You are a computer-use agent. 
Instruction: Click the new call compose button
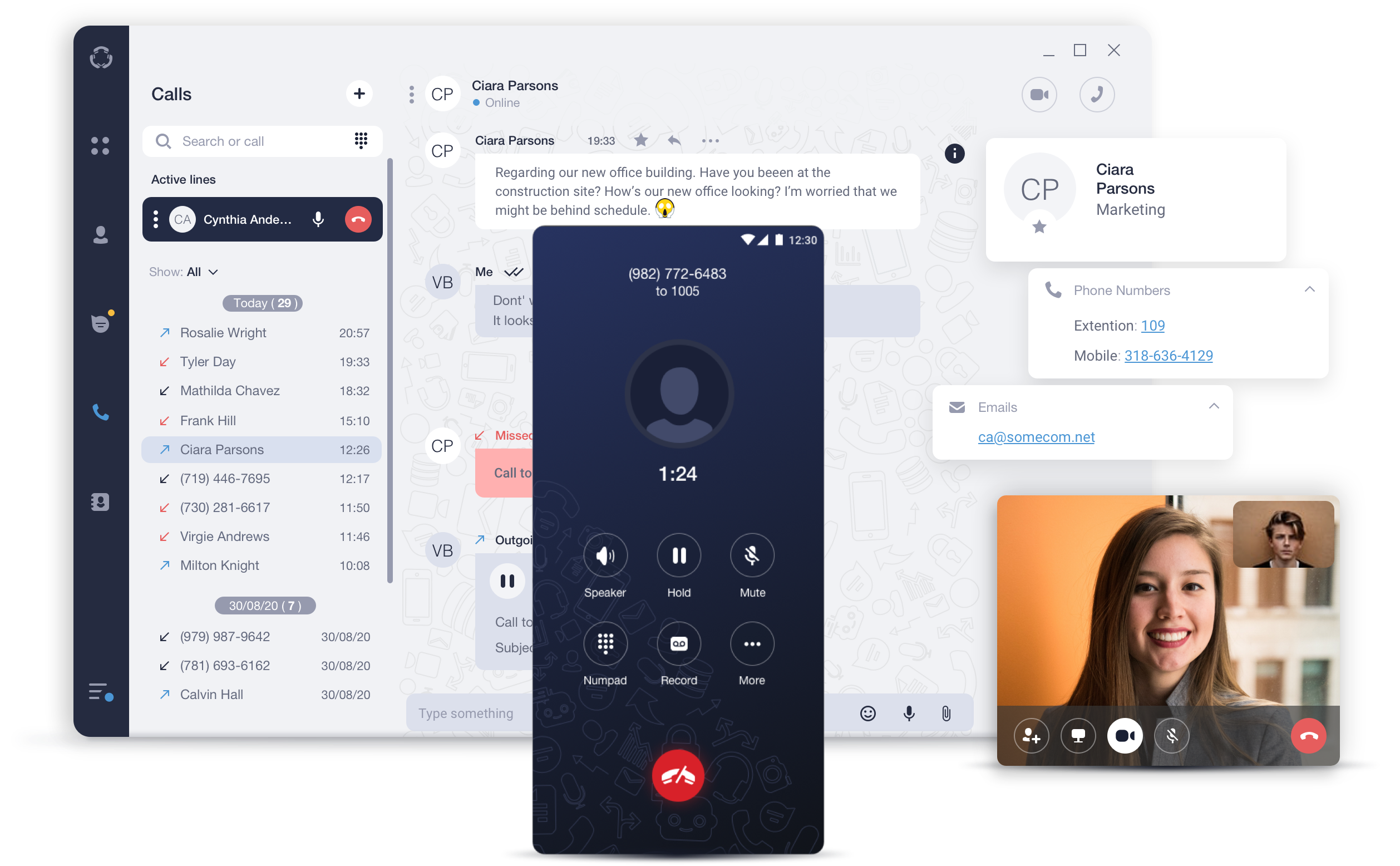click(359, 93)
